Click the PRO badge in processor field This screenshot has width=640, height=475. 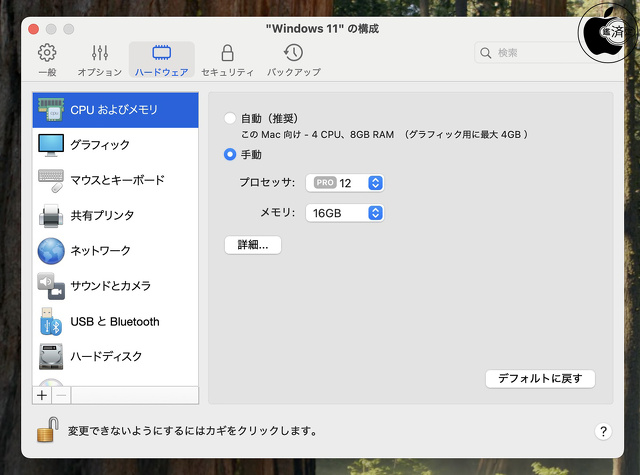[x=325, y=182]
